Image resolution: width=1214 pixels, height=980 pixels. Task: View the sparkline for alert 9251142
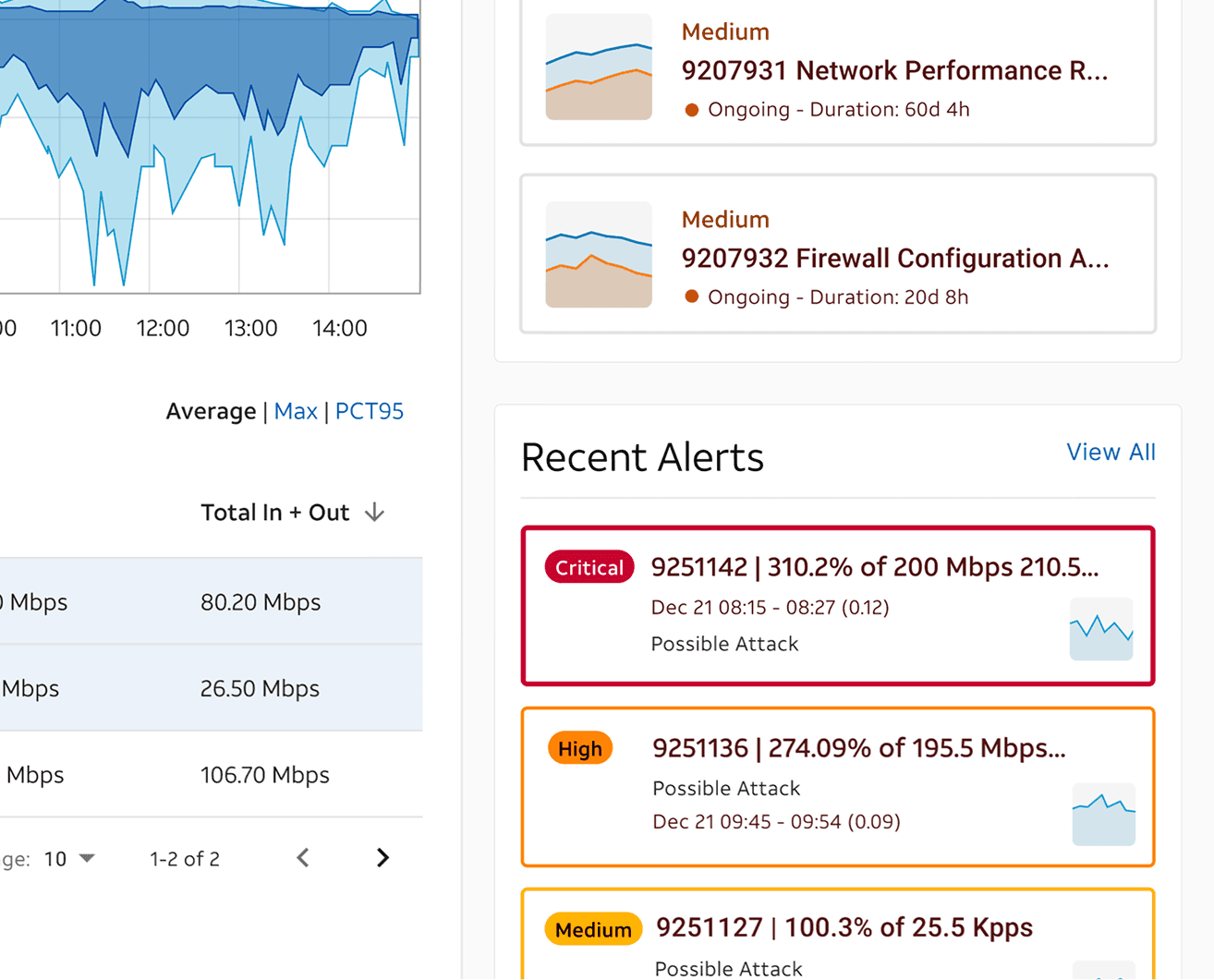[1101, 629]
